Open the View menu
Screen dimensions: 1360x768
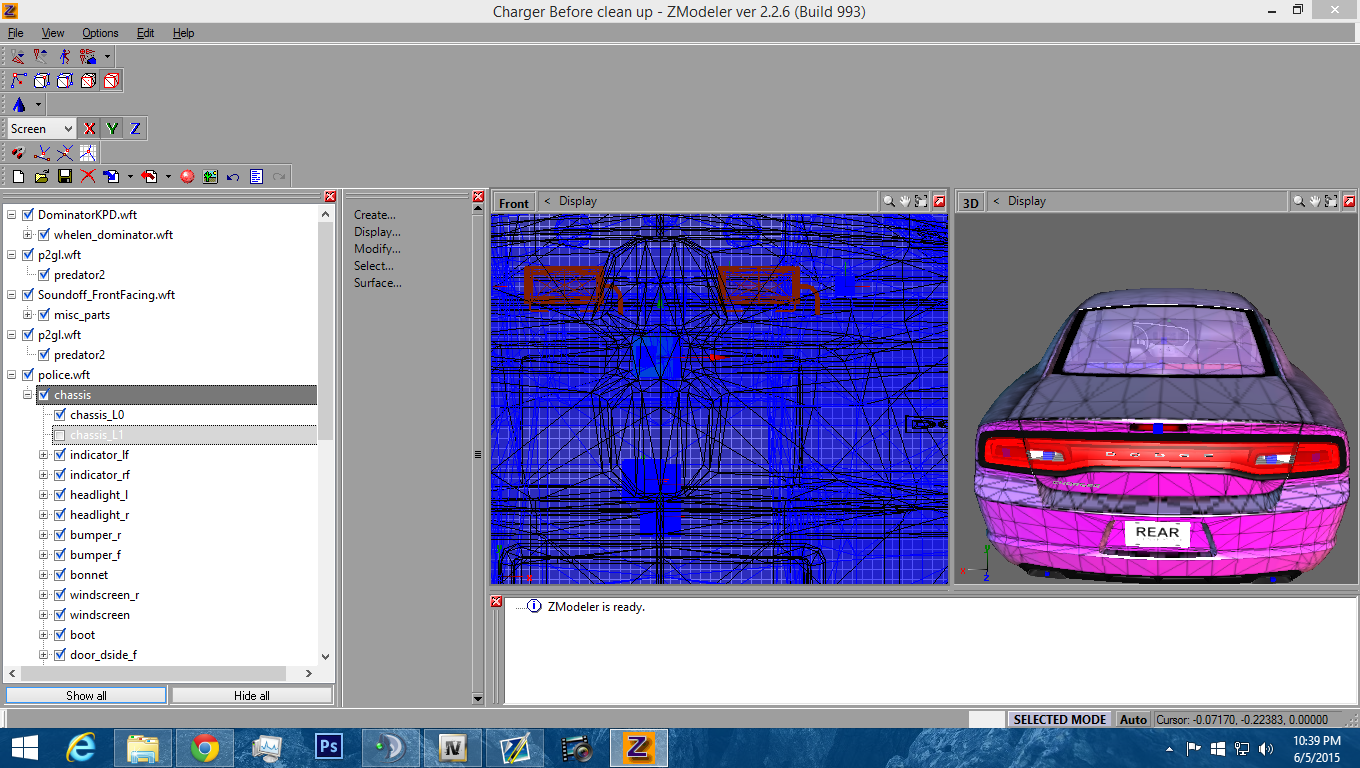click(53, 33)
